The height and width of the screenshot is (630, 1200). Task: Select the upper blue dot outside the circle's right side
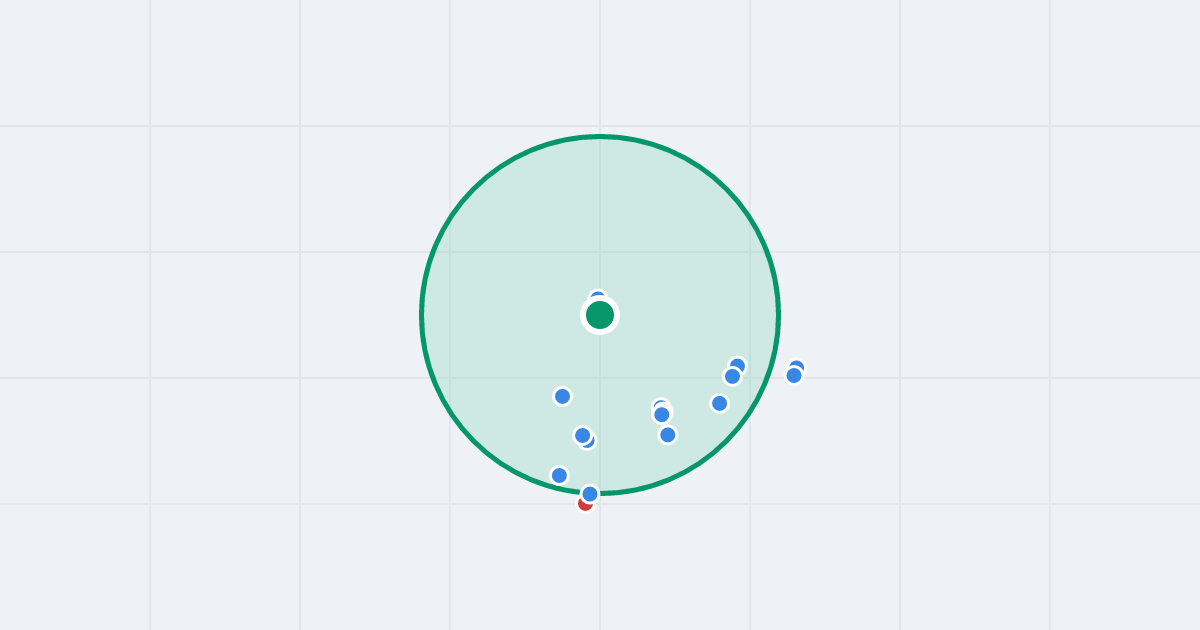(x=797, y=366)
